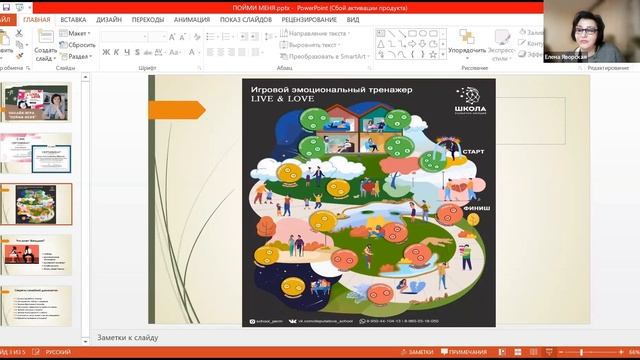This screenshot has height=360, width=640.
Task: Switch to the ДИЗАЙН tab
Action: 109,20
